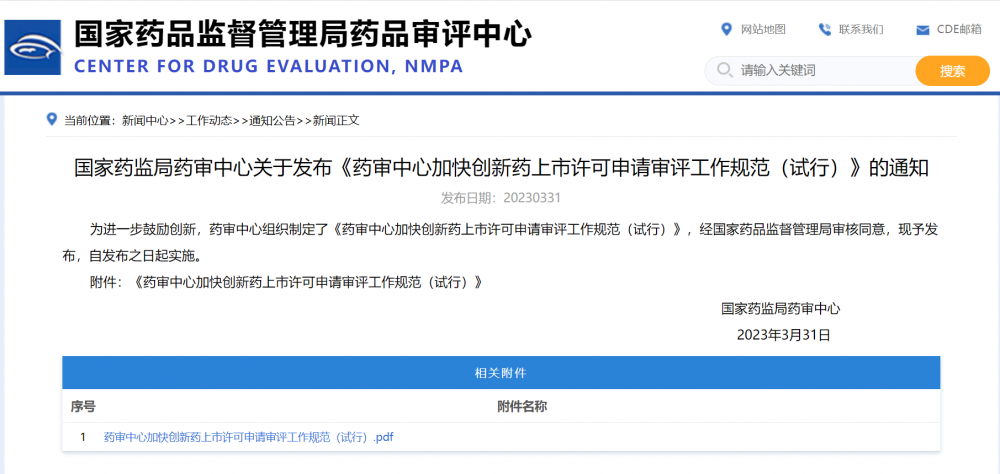
Task: Open the 网站地图 link
Action: 763,29
